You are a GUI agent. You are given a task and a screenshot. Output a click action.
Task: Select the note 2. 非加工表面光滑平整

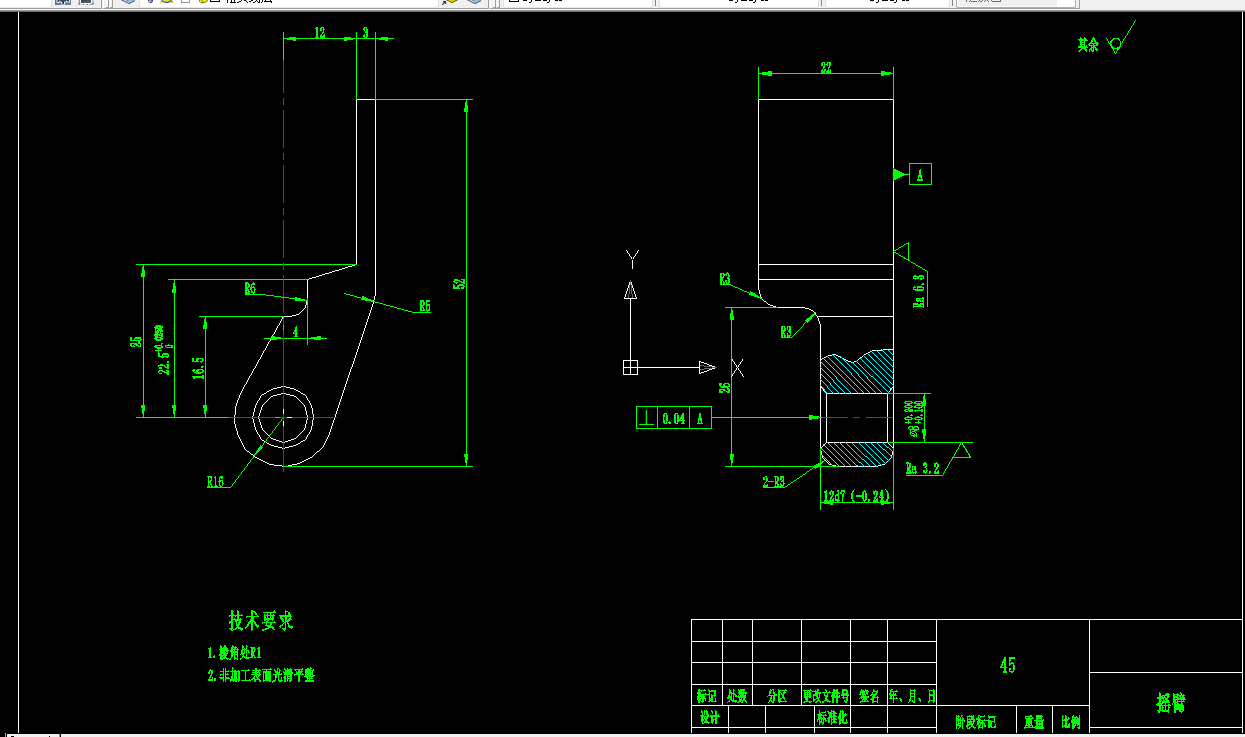point(261,676)
